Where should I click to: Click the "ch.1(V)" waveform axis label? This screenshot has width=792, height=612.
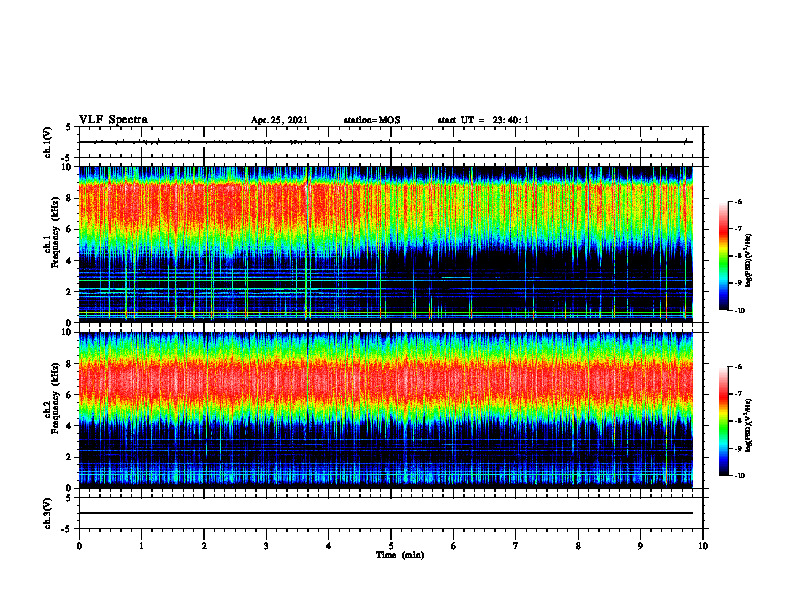[48, 142]
